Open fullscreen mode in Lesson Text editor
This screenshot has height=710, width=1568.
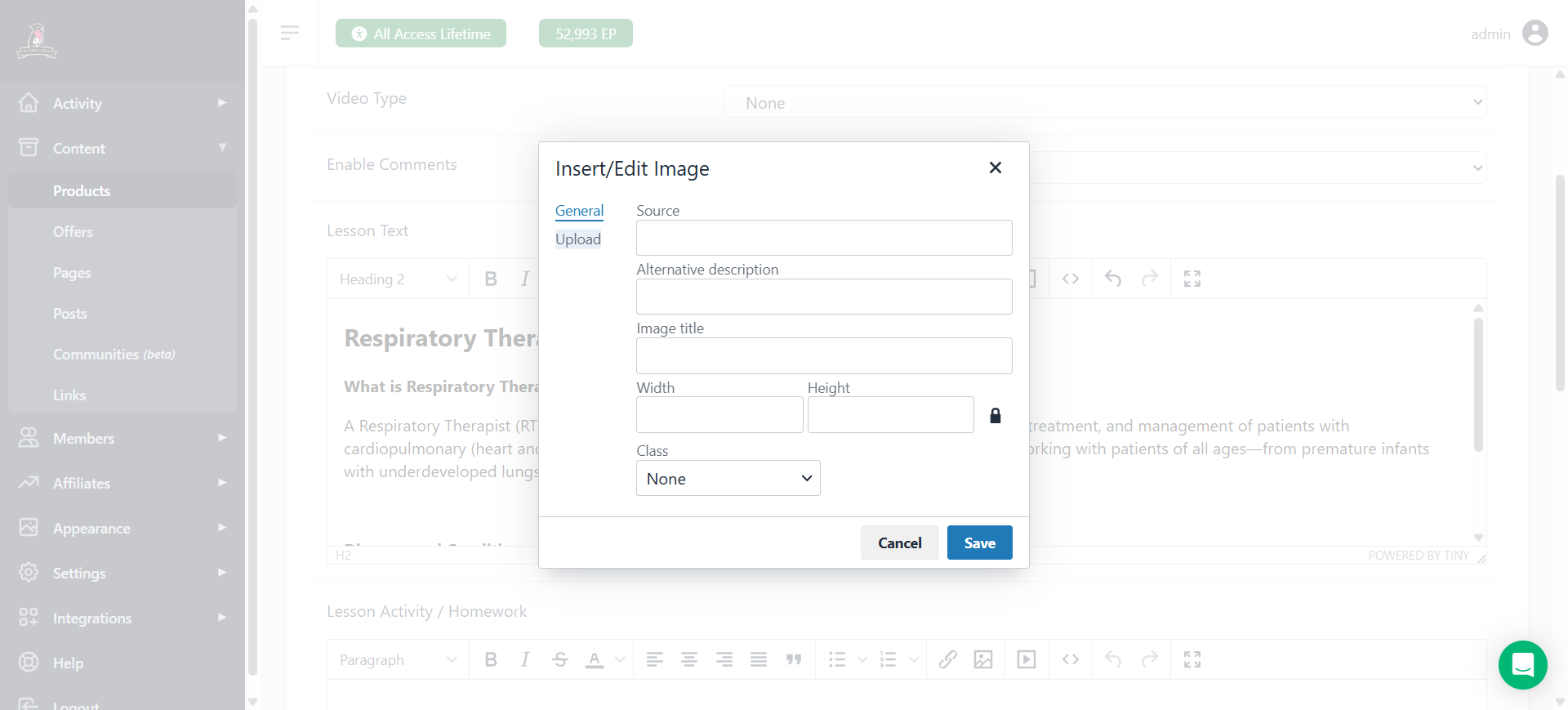(x=1192, y=279)
